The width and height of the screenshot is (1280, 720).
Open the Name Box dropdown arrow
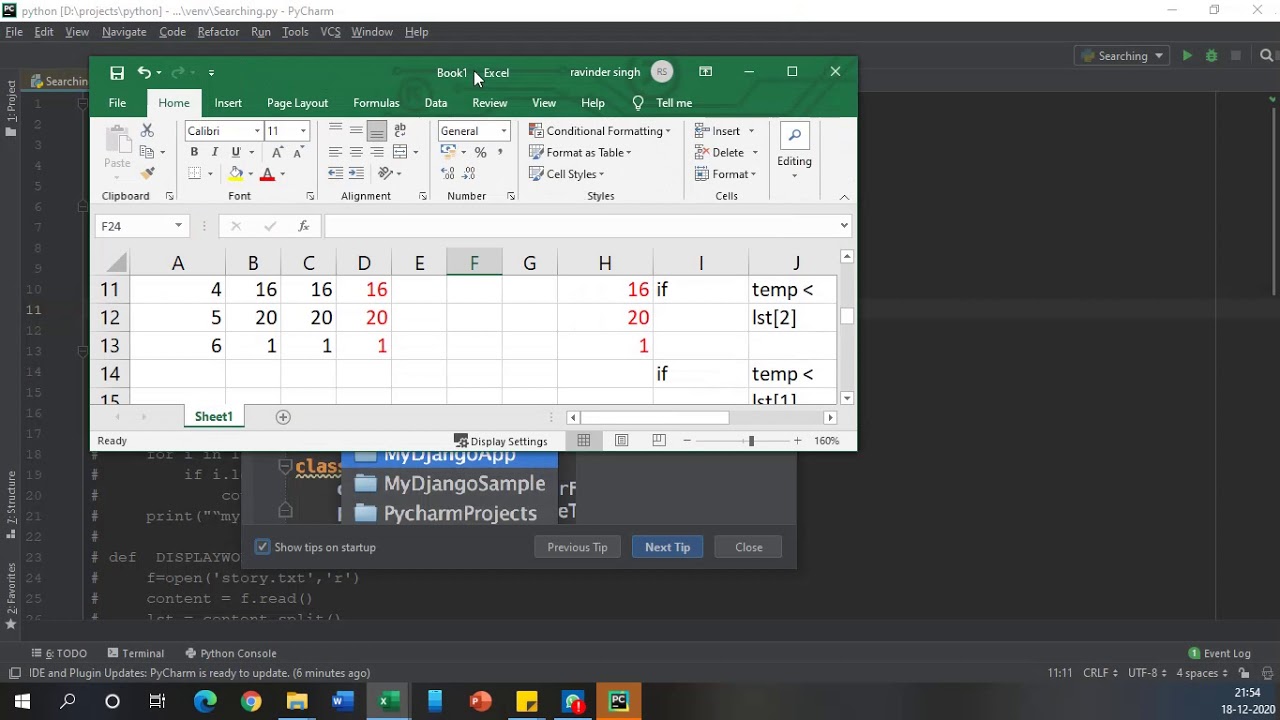178,226
